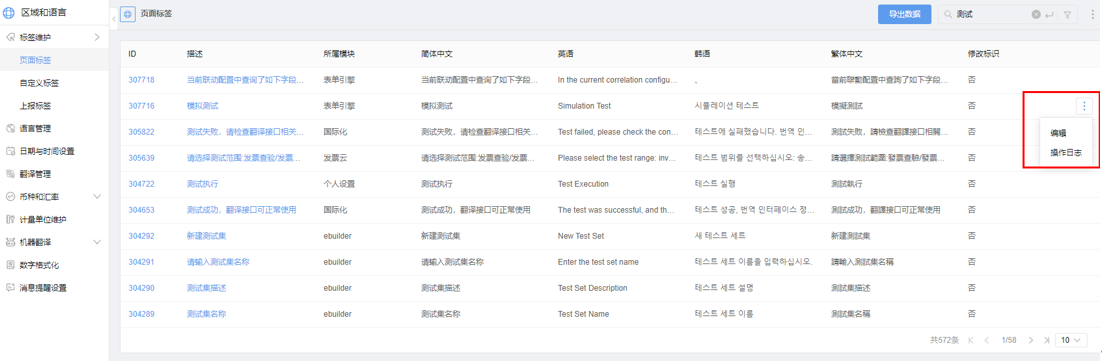
Task: Click the search magnifier icon
Action: pos(949,14)
